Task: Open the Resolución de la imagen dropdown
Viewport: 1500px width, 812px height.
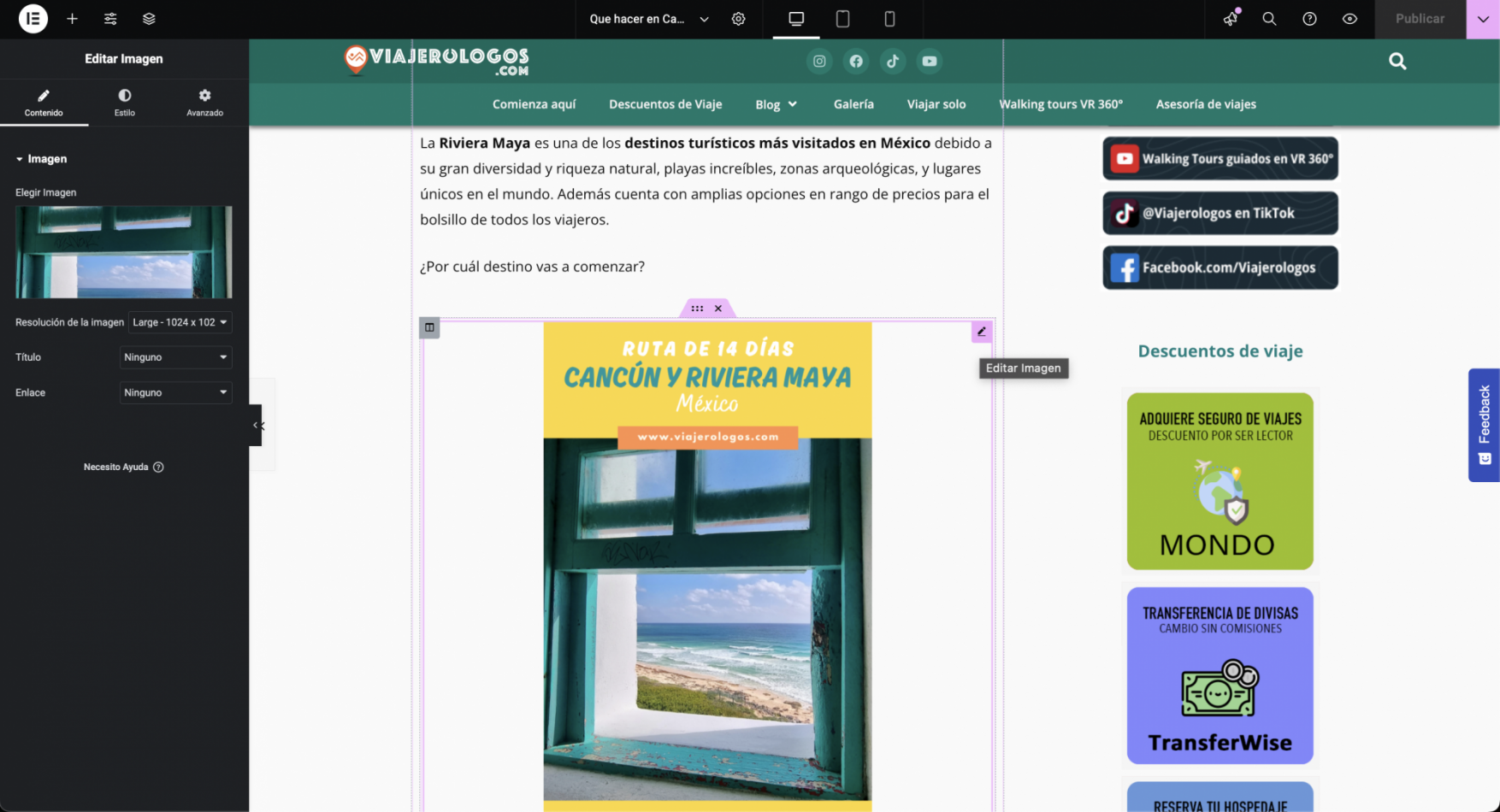Action: (x=180, y=322)
